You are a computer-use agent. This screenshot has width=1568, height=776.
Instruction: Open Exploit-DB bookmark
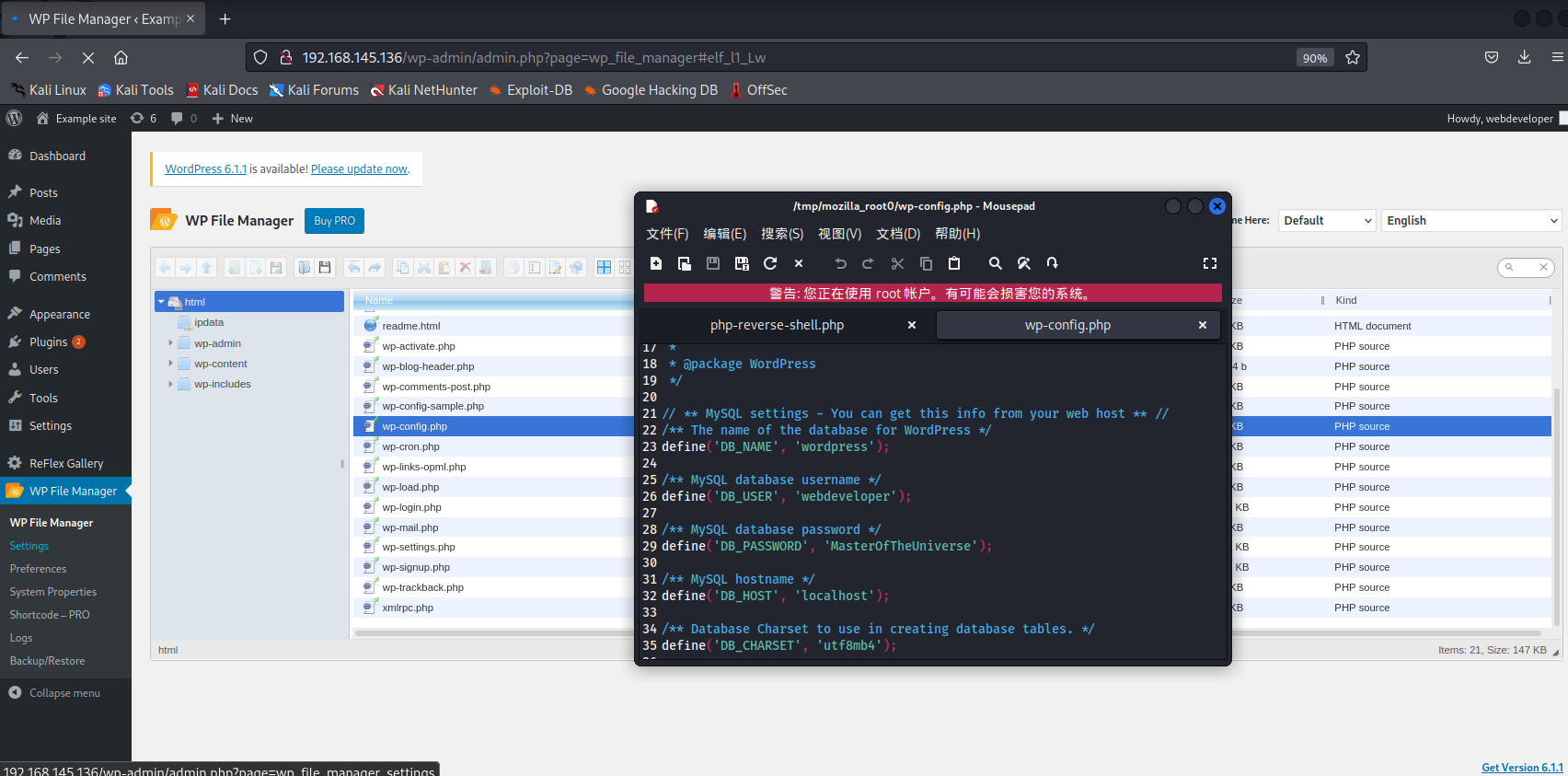point(531,90)
